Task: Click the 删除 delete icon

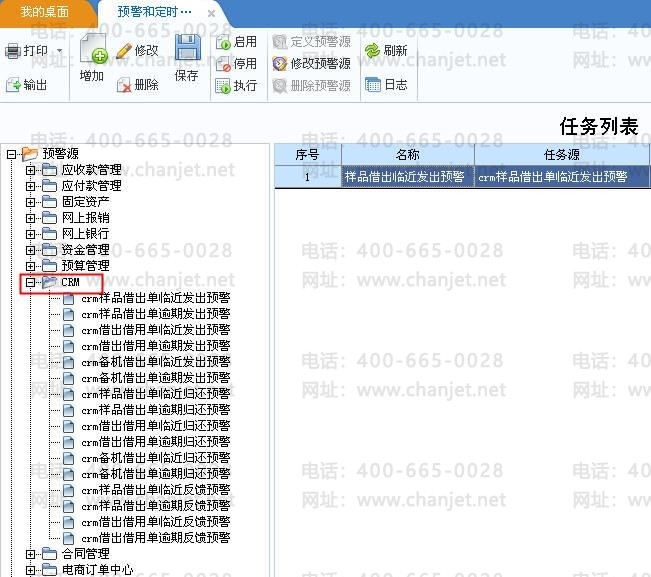Action: 124,85
